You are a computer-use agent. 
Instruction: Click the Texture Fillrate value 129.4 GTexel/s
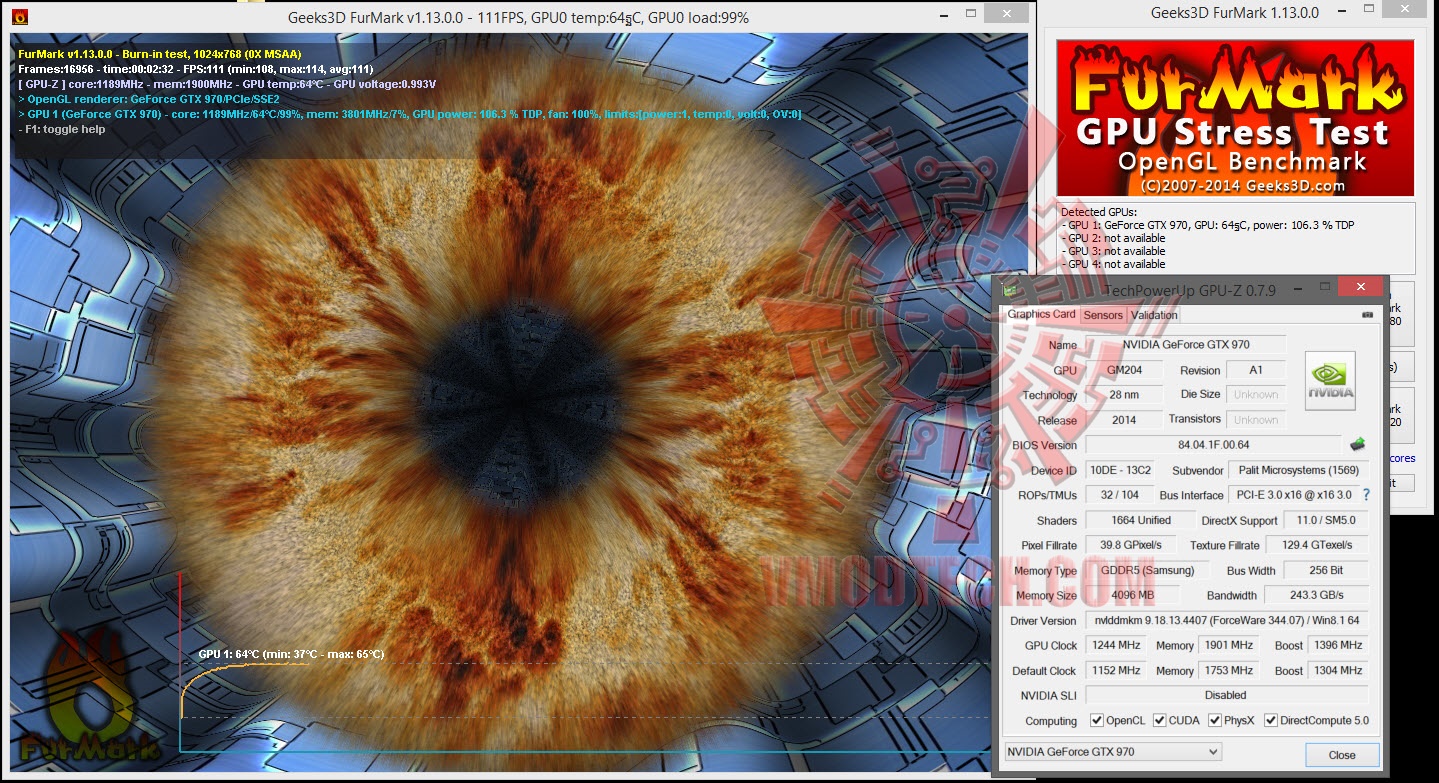(x=1317, y=545)
